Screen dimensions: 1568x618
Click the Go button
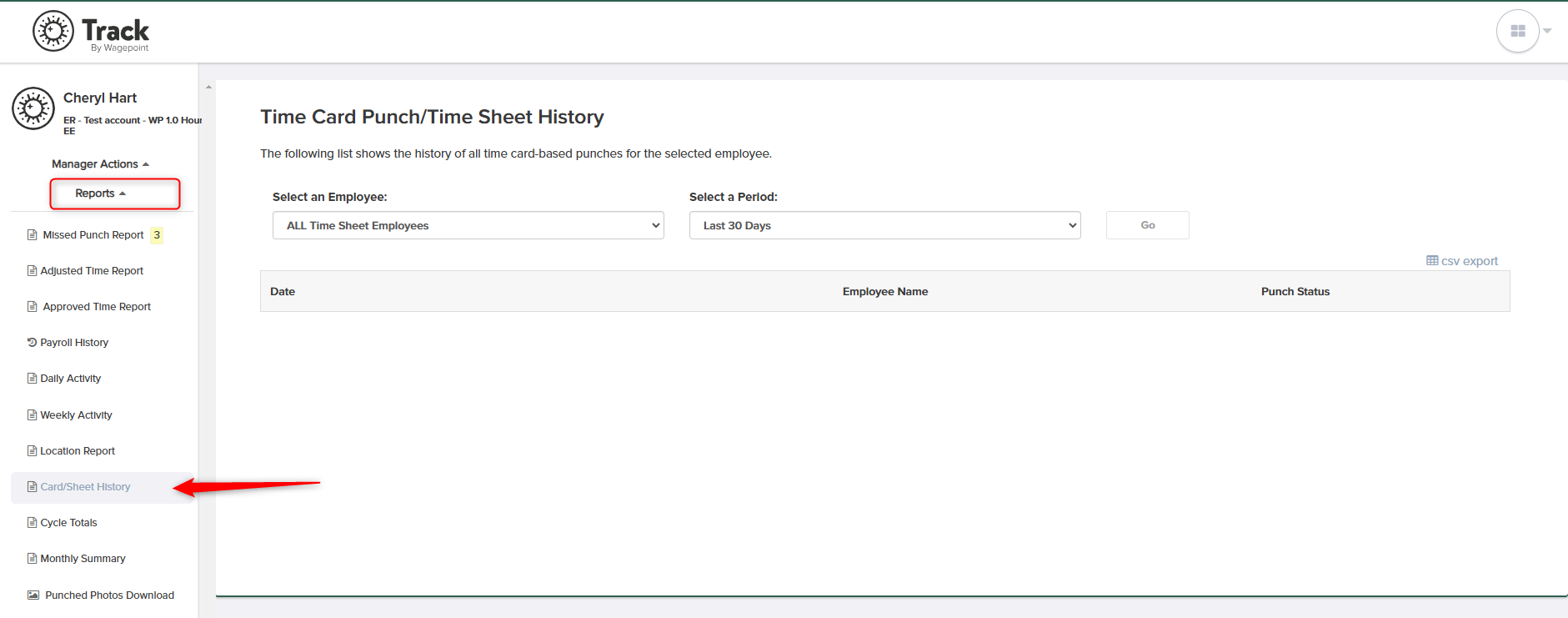click(1148, 225)
